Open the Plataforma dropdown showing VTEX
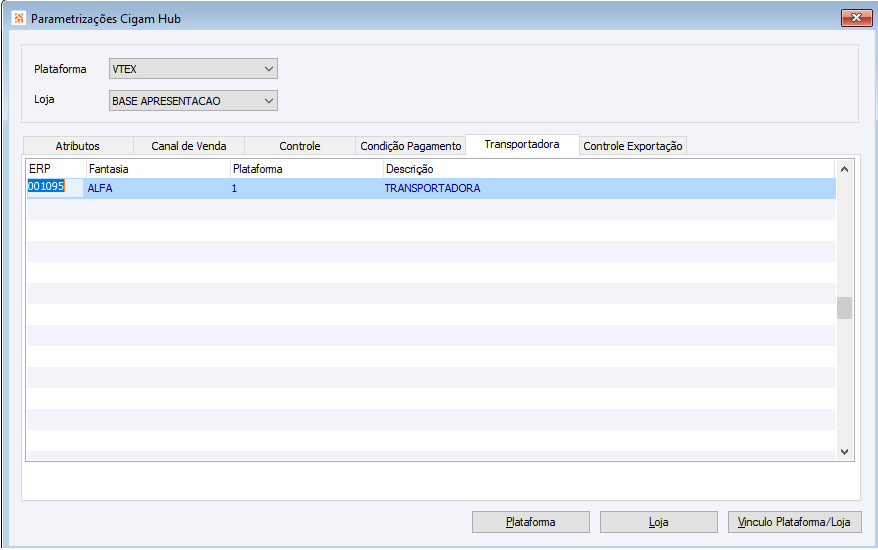878x550 pixels. pos(193,69)
